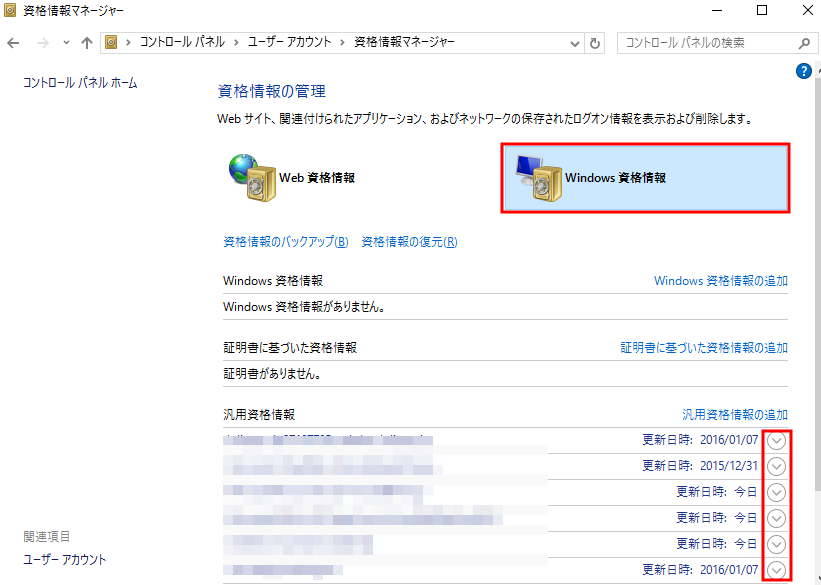Maximize the 資格情報マネージャー window
821x585 pixels.
(x=762, y=10)
